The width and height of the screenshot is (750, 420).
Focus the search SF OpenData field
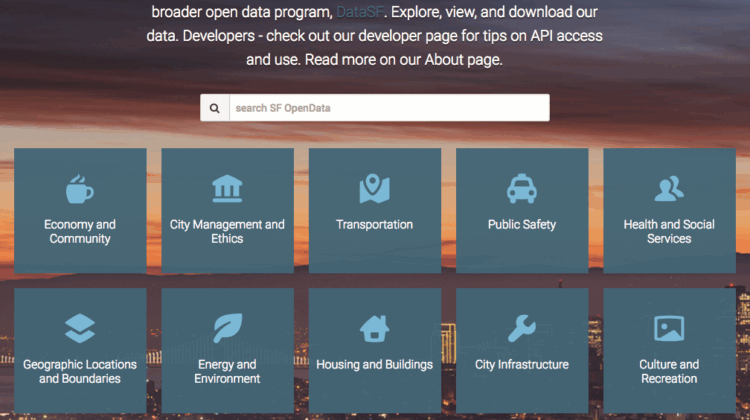[x=388, y=108]
